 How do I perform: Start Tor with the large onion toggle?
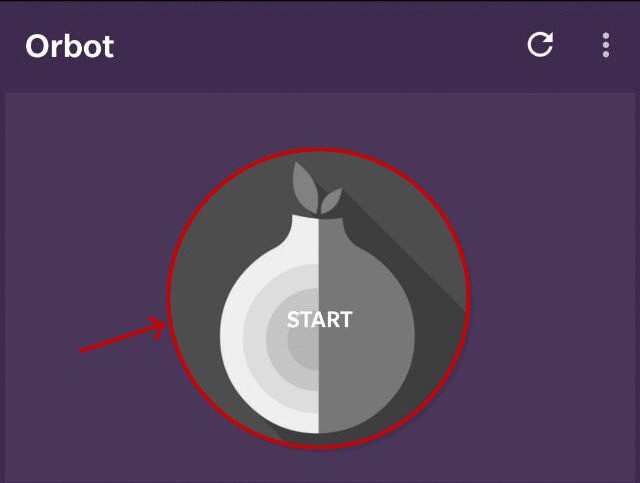coord(319,299)
